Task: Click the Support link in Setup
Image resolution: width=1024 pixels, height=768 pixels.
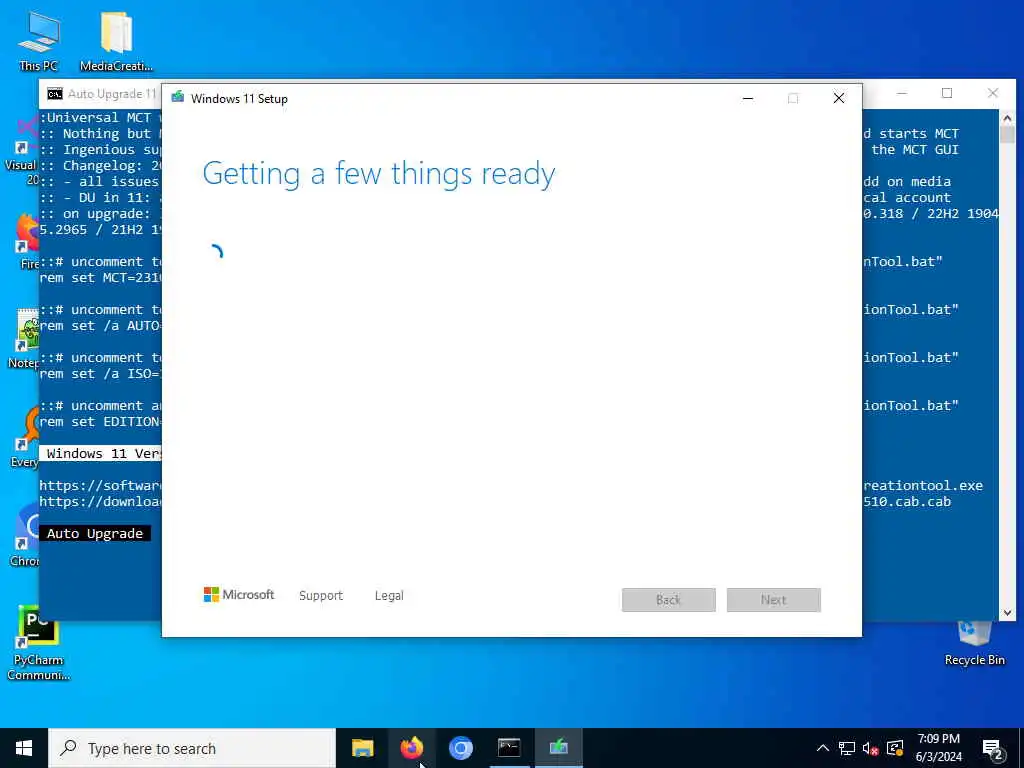Action: [321, 596]
